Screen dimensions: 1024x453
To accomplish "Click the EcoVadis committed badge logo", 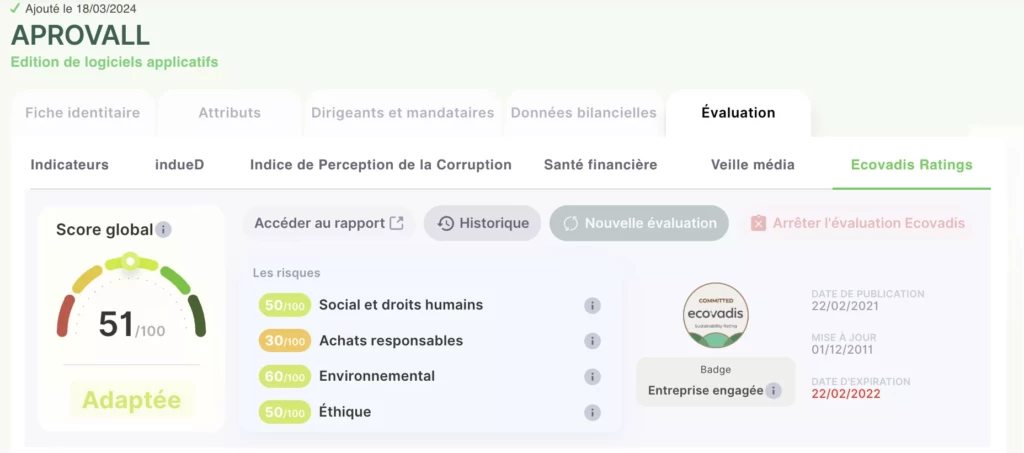I will 715,315.
